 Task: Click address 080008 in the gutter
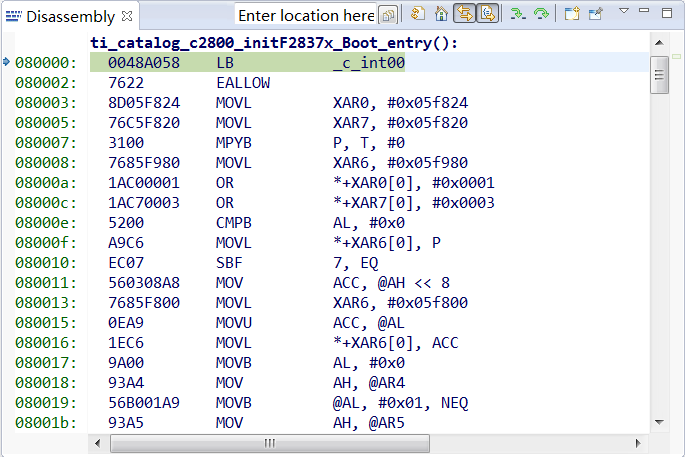(46, 163)
